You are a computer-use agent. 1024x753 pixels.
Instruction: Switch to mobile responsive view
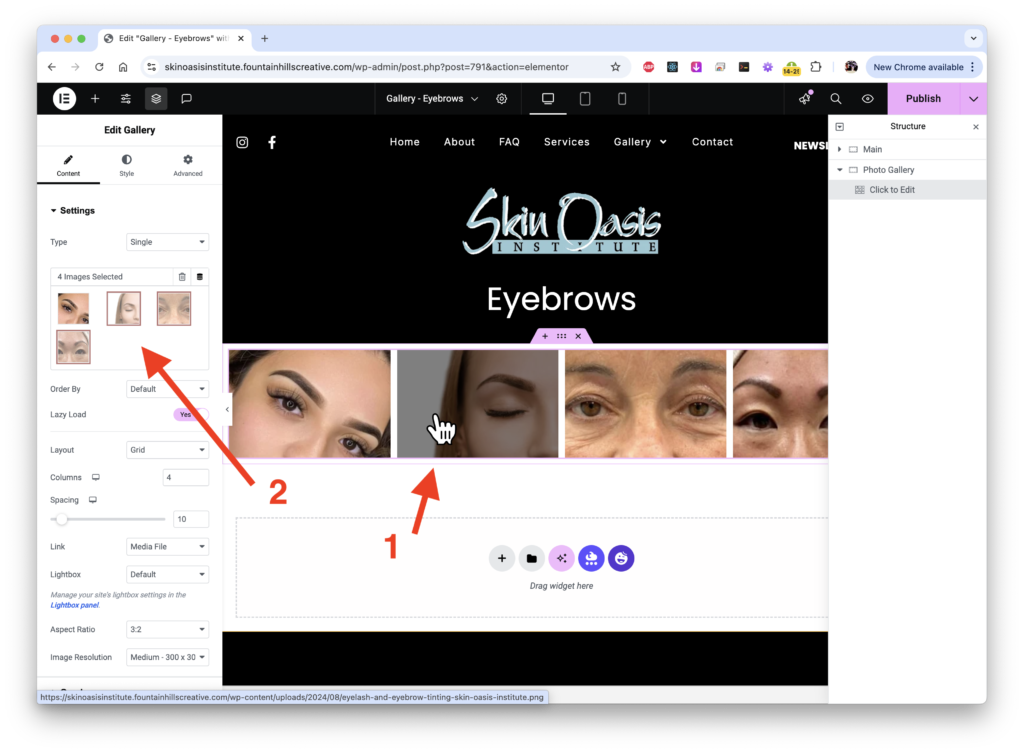(622, 98)
